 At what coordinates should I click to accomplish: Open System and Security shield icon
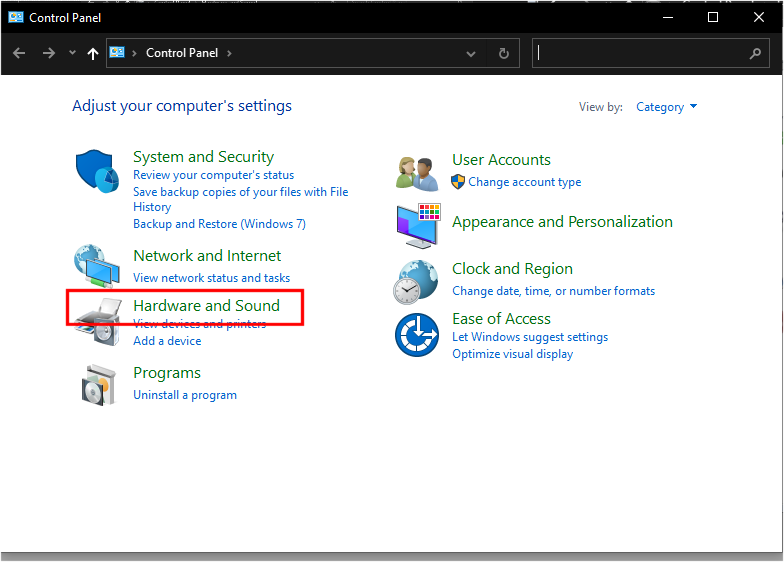click(97, 171)
